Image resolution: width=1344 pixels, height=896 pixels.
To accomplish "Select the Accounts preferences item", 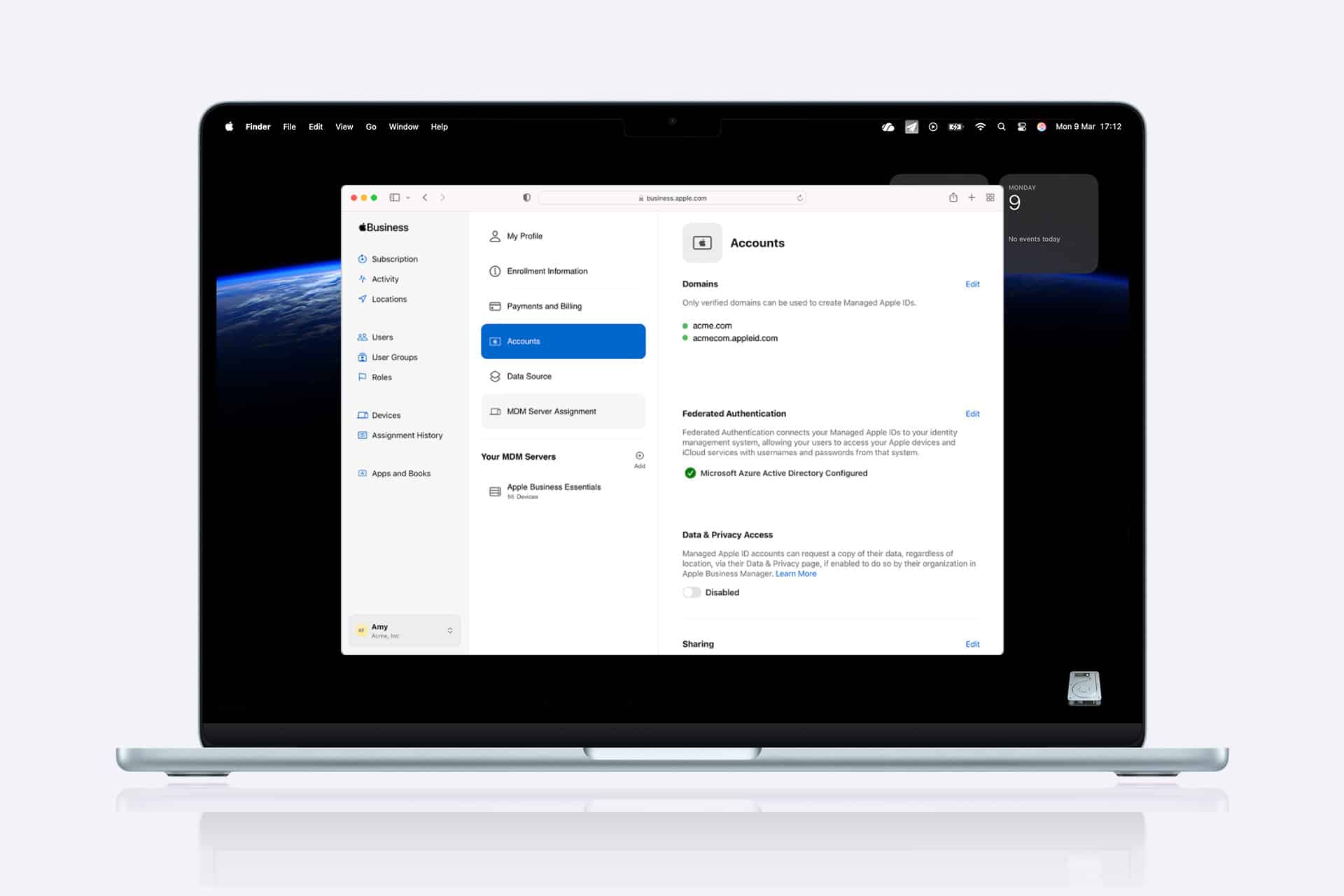I will (x=563, y=341).
